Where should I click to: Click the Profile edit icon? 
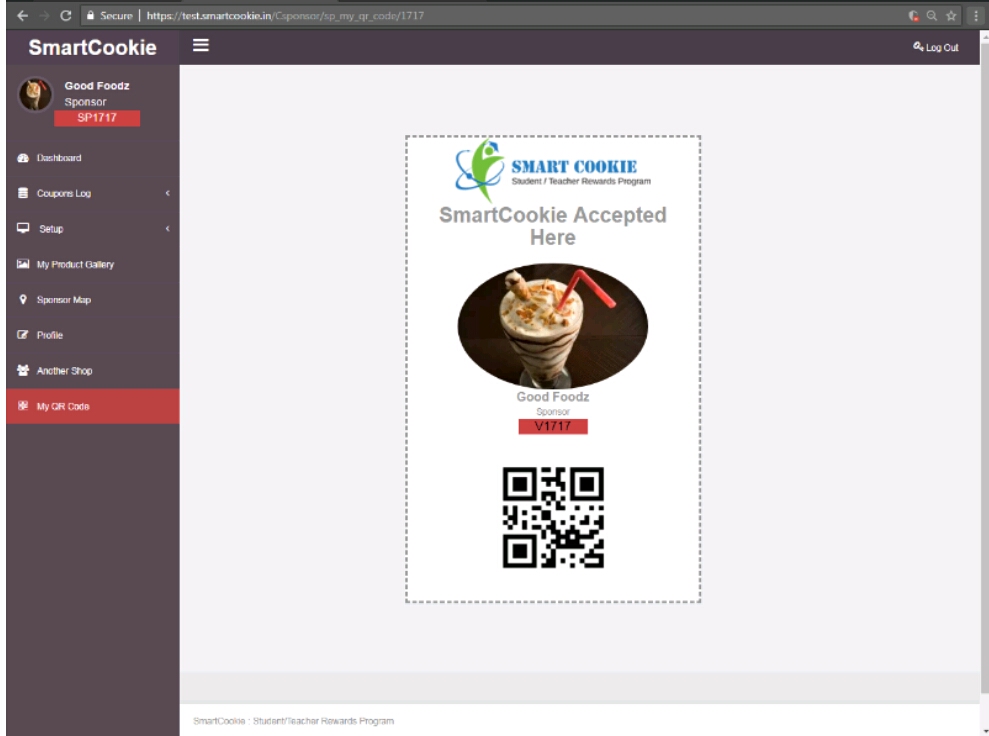[22, 335]
